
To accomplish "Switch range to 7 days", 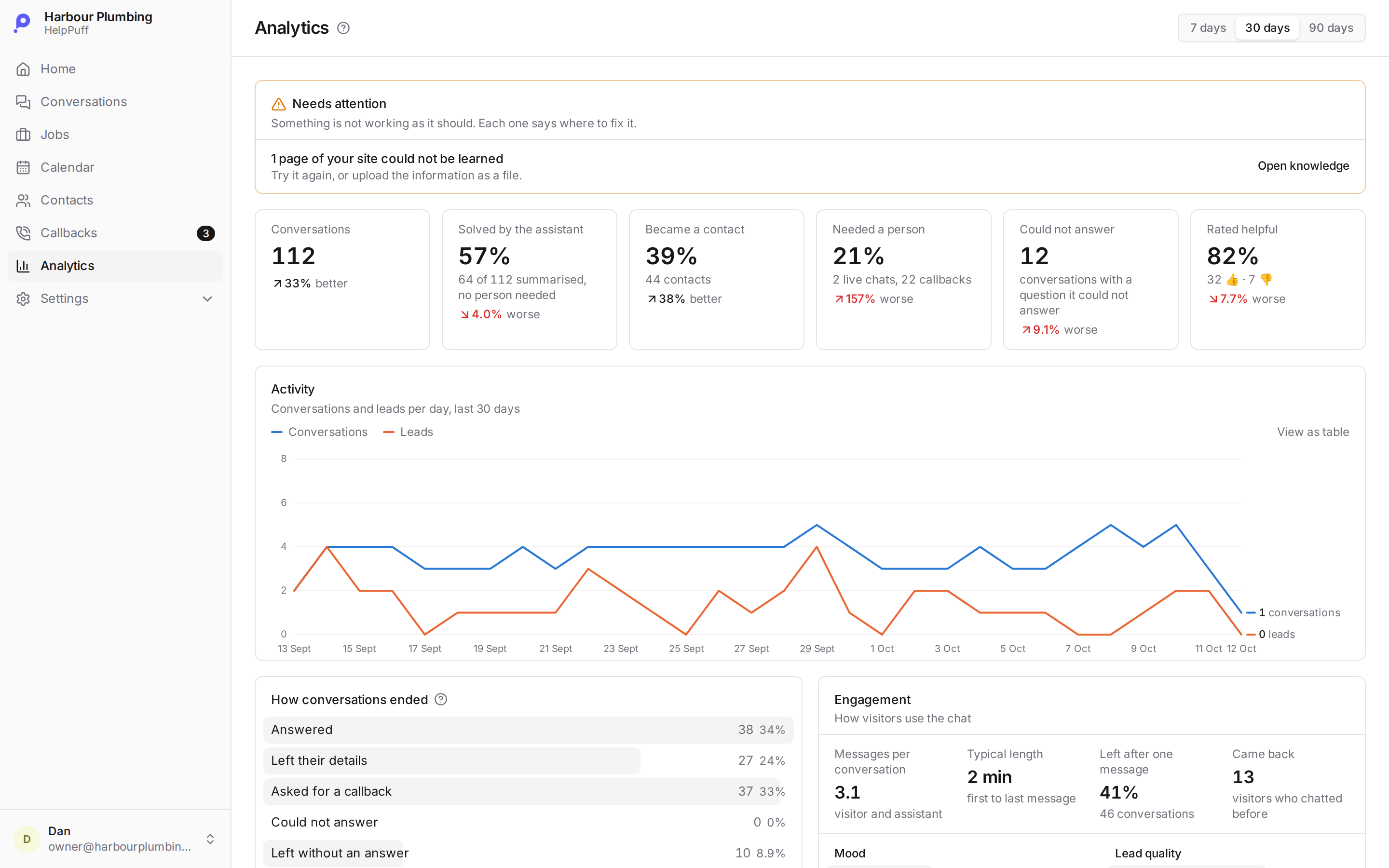I will [1208, 27].
